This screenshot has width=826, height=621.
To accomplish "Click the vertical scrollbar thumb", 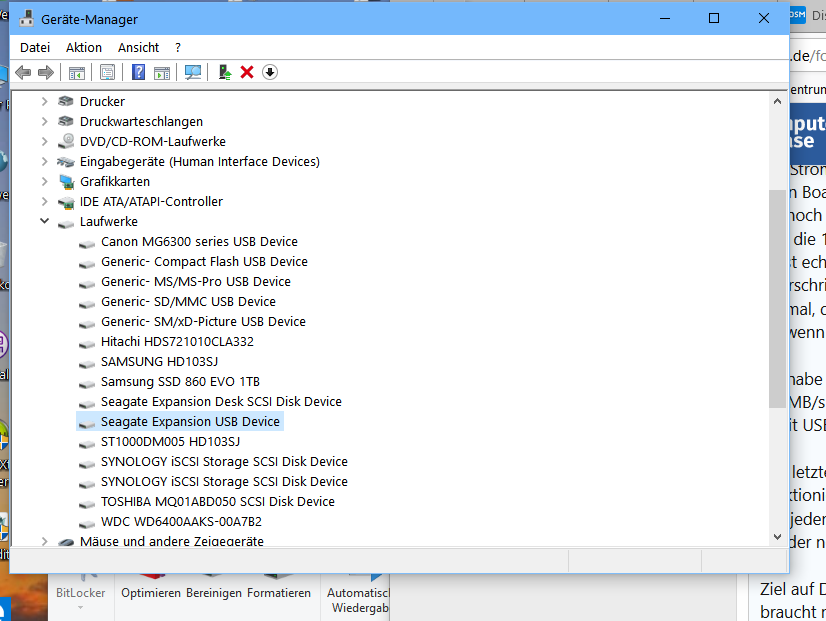I will tap(778, 298).
